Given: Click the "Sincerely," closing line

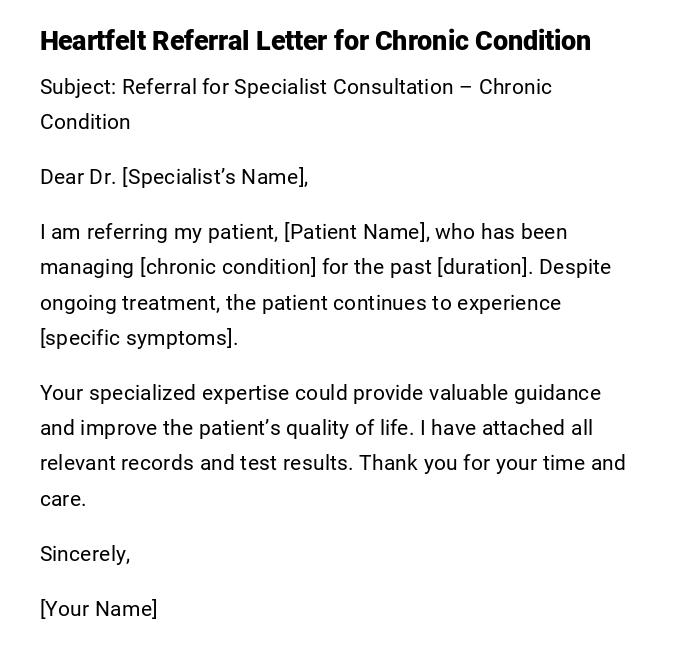Looking at the screenshot, I should [85, 554].
